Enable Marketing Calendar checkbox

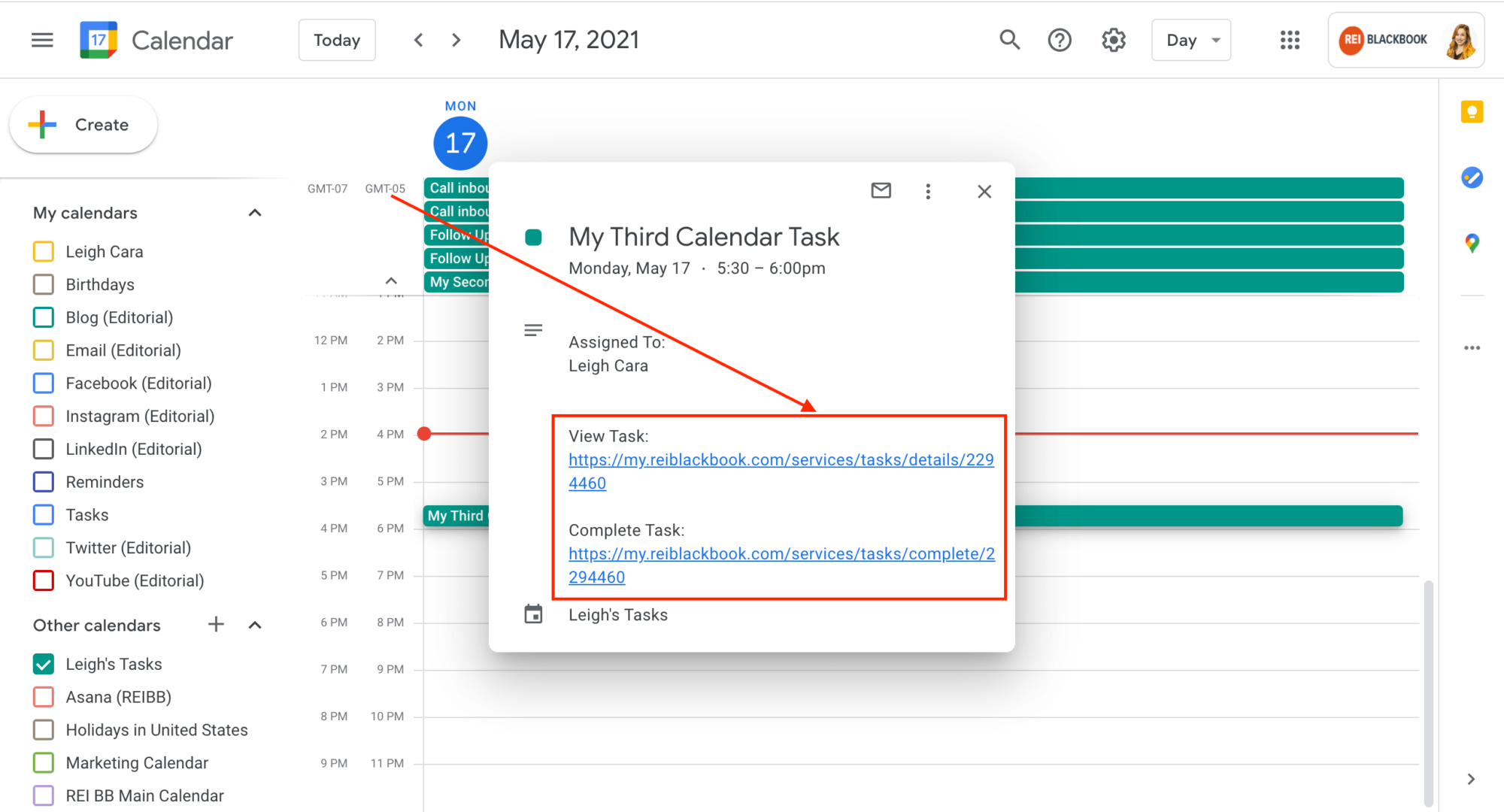pyautogui.click(x=44, y=762)
